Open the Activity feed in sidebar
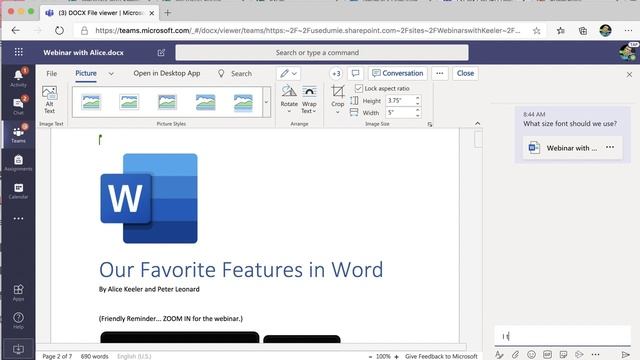The image size is (640, 360). (x=18, y=78)
